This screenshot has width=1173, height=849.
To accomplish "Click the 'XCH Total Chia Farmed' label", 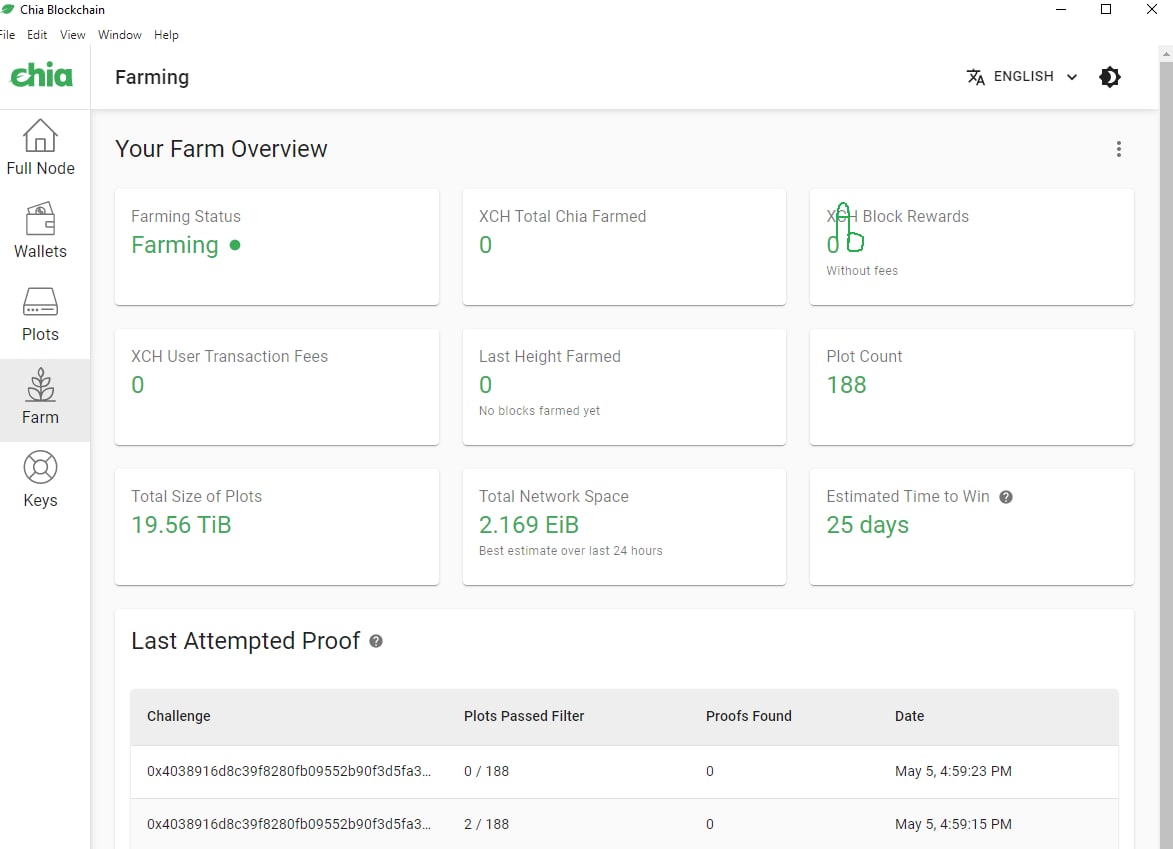I will point(563,216).
